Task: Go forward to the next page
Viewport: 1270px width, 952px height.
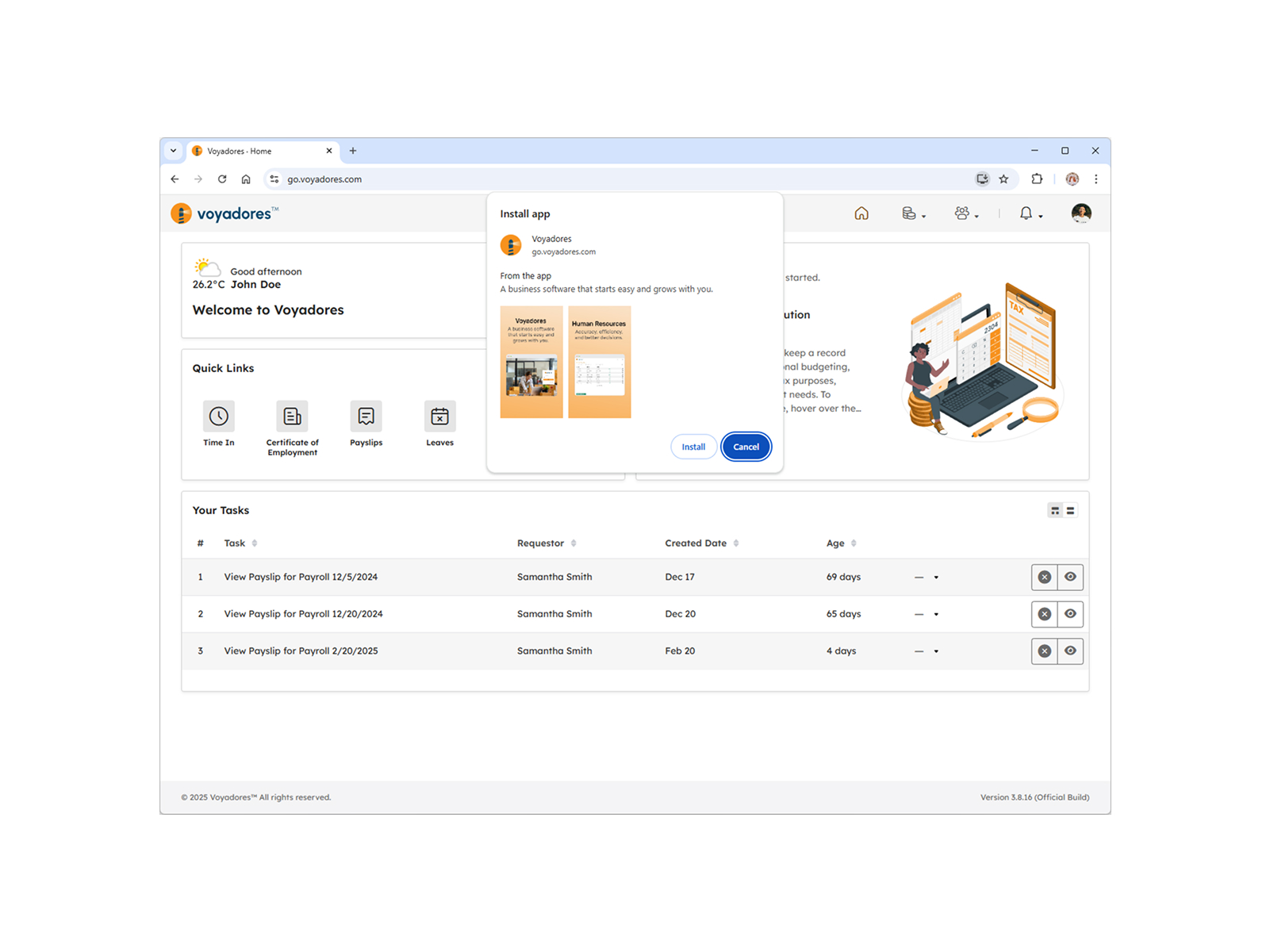Action: pyautogui.click(x=198, y=179)
